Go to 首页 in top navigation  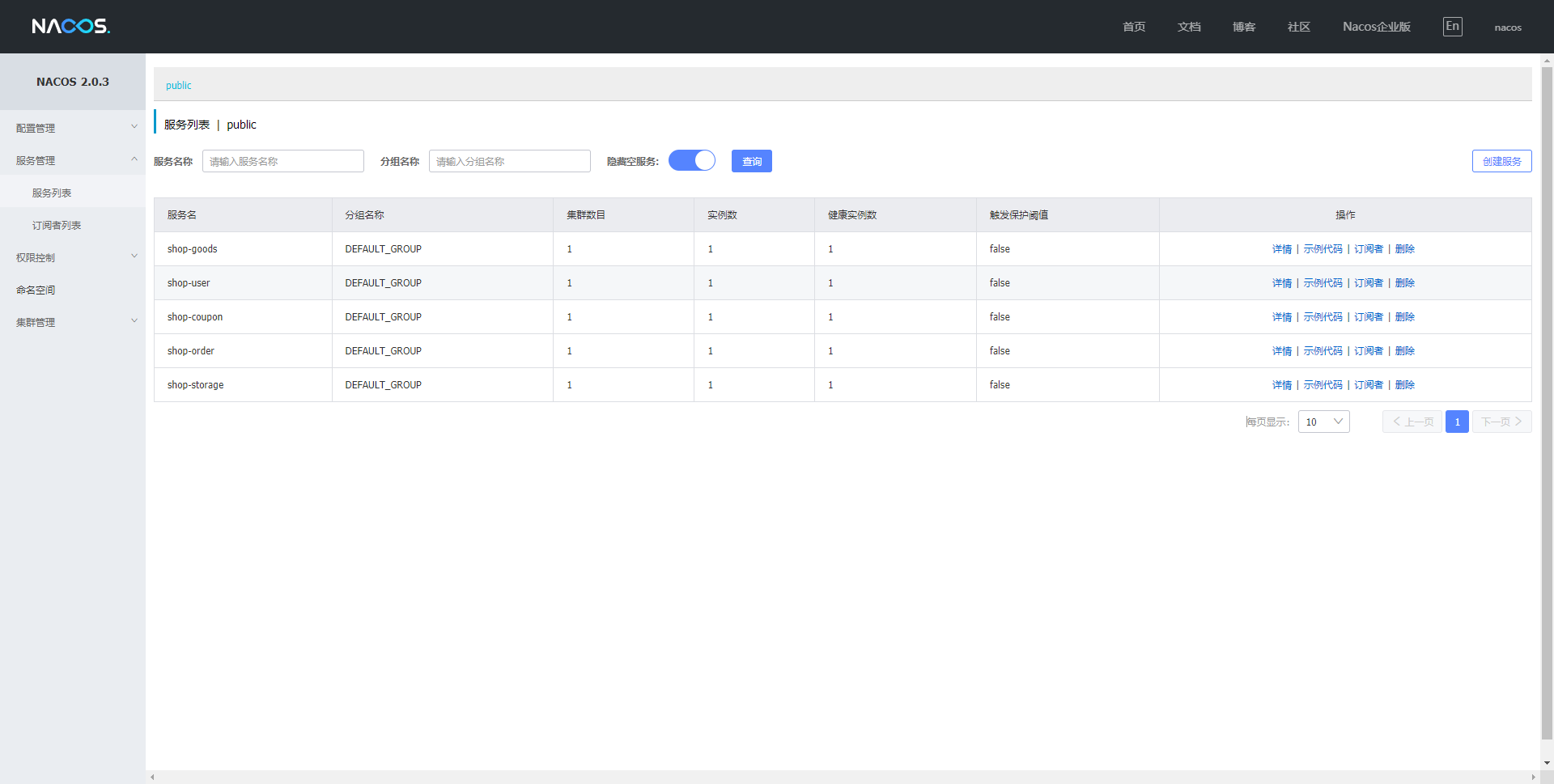pyautogui.click(x=1134, y=27)
